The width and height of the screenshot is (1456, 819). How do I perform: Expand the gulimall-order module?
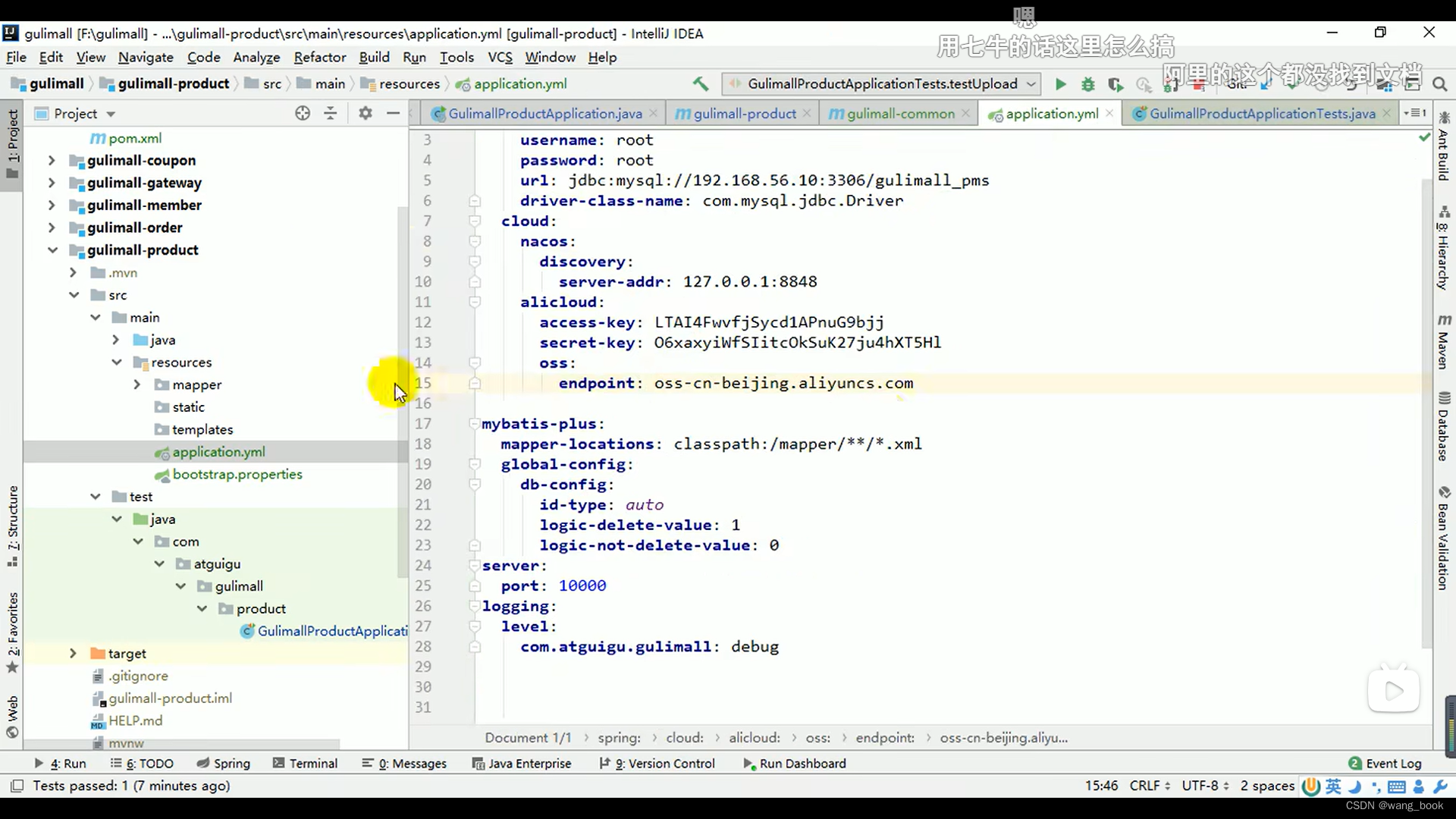[52, 227]
